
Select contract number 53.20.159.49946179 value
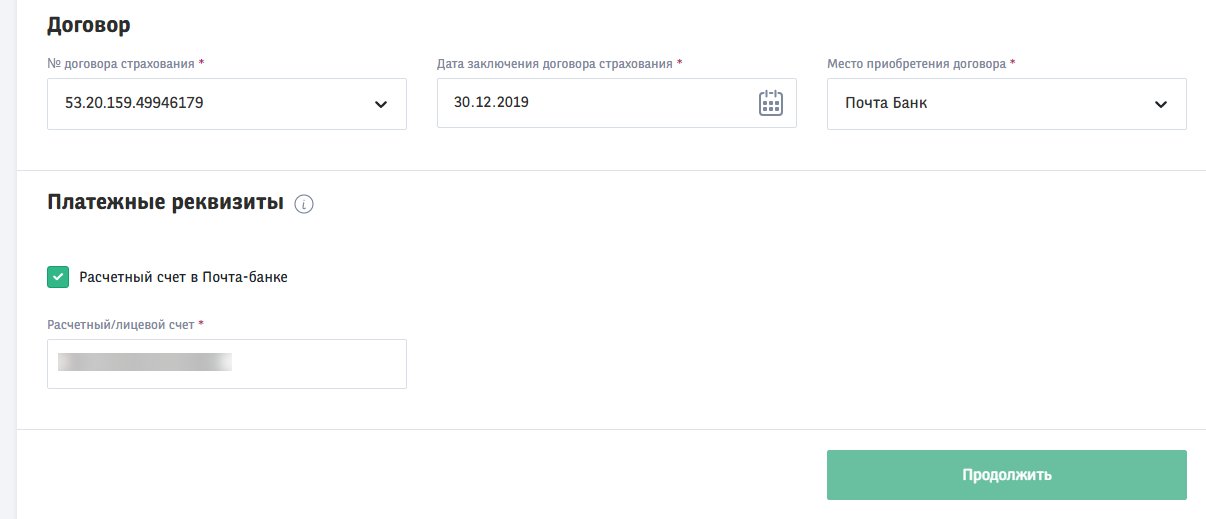[x=135, y=102]
